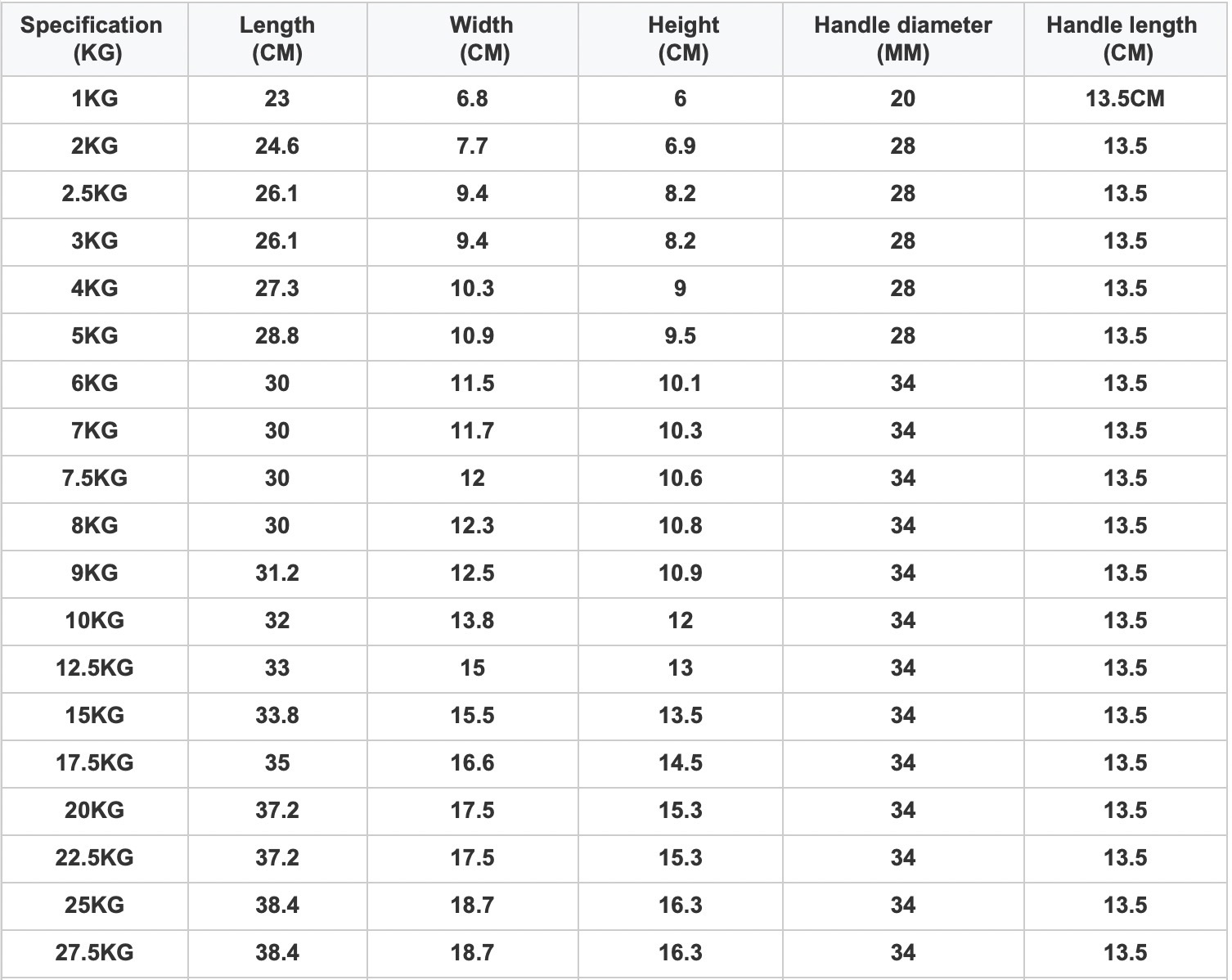Select the 13.5CM handle length cell
The width and height of the screenshot is (1232, 980).
click(1126, 99)
